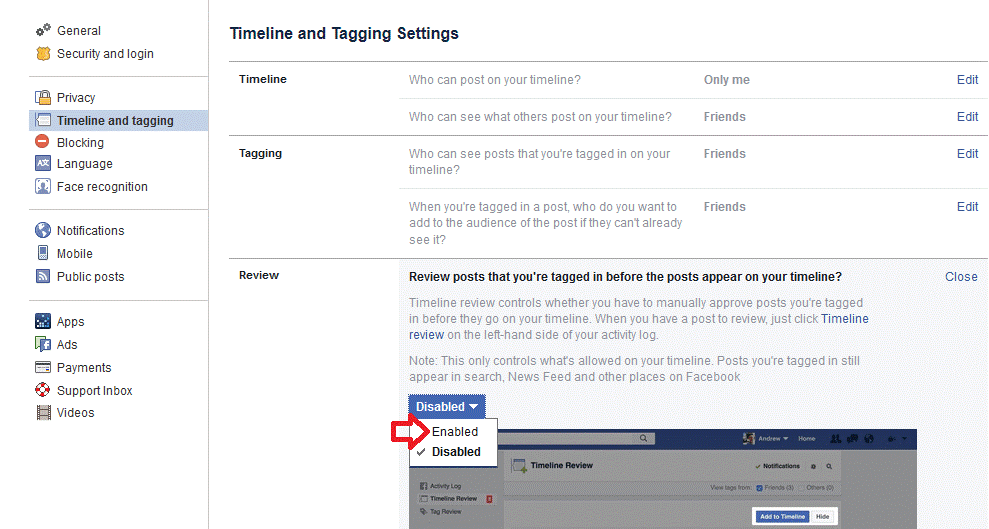Screen dimensions: 989x529
Task: Click the Timeline Review preview image
Action: click(x=662, y=479)
